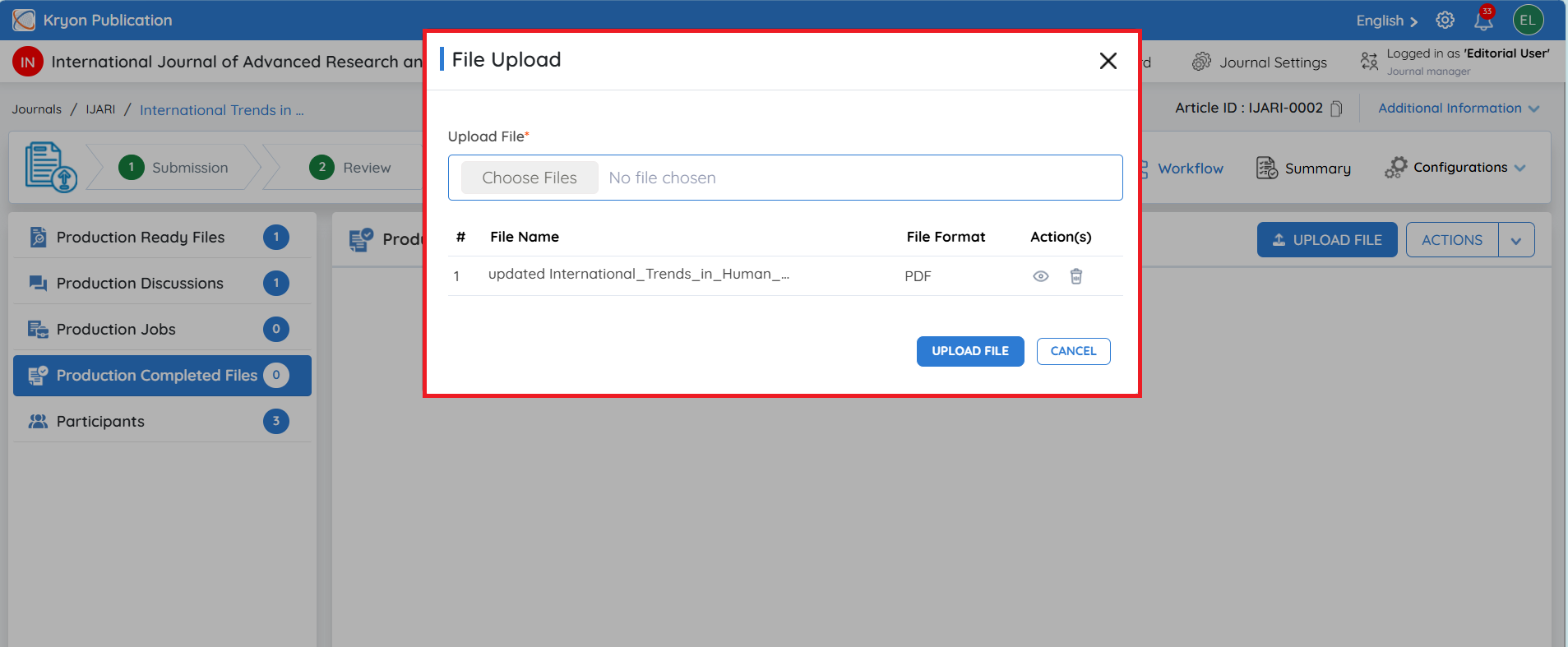Click the logged-in user role icon

point(1369,62)
